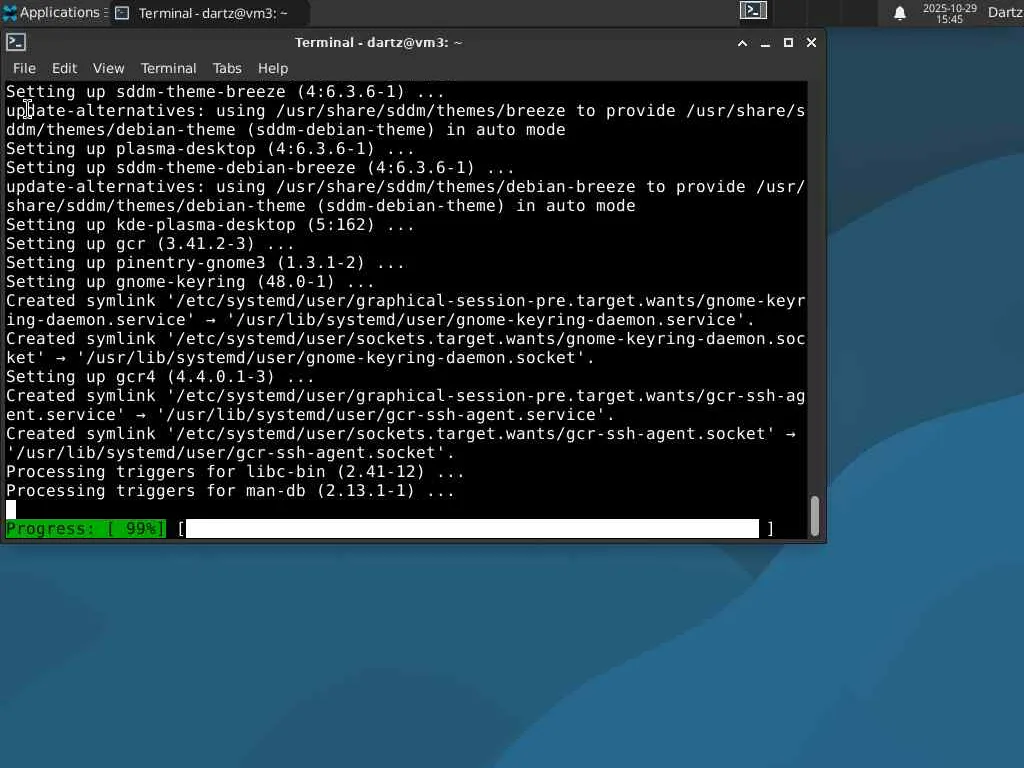The height and width of the screenshot is (768, 1024).
Task: Click the terminal icon in the window title bar
Action: coord(16,42)
